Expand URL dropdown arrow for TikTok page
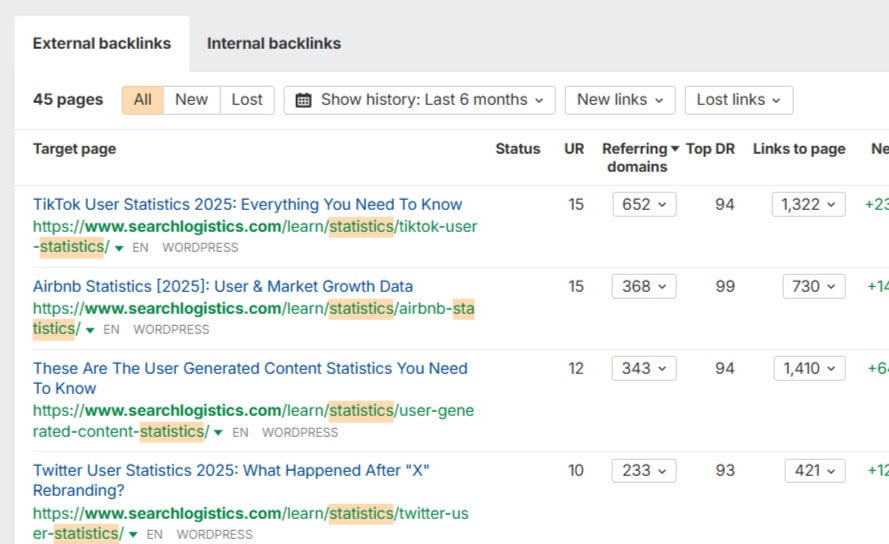Screen dimensions: 889x544 click(x=119, y=248)
